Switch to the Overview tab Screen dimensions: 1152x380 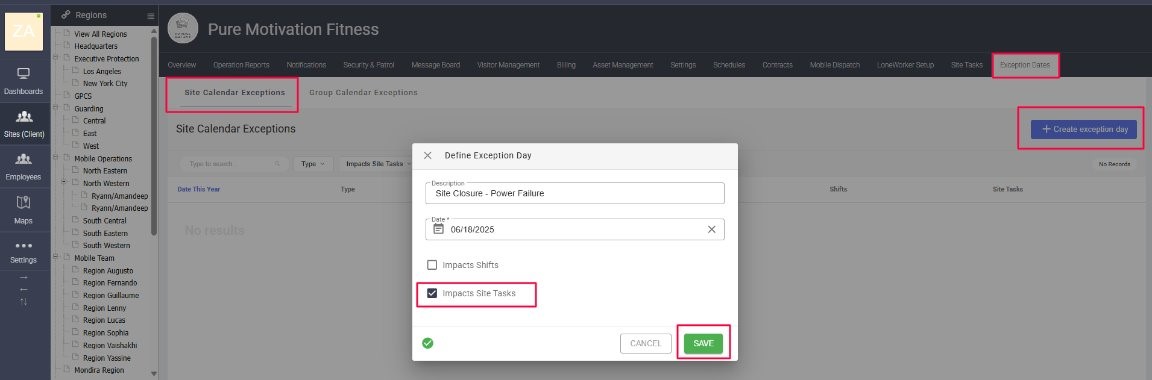[181, 65]
